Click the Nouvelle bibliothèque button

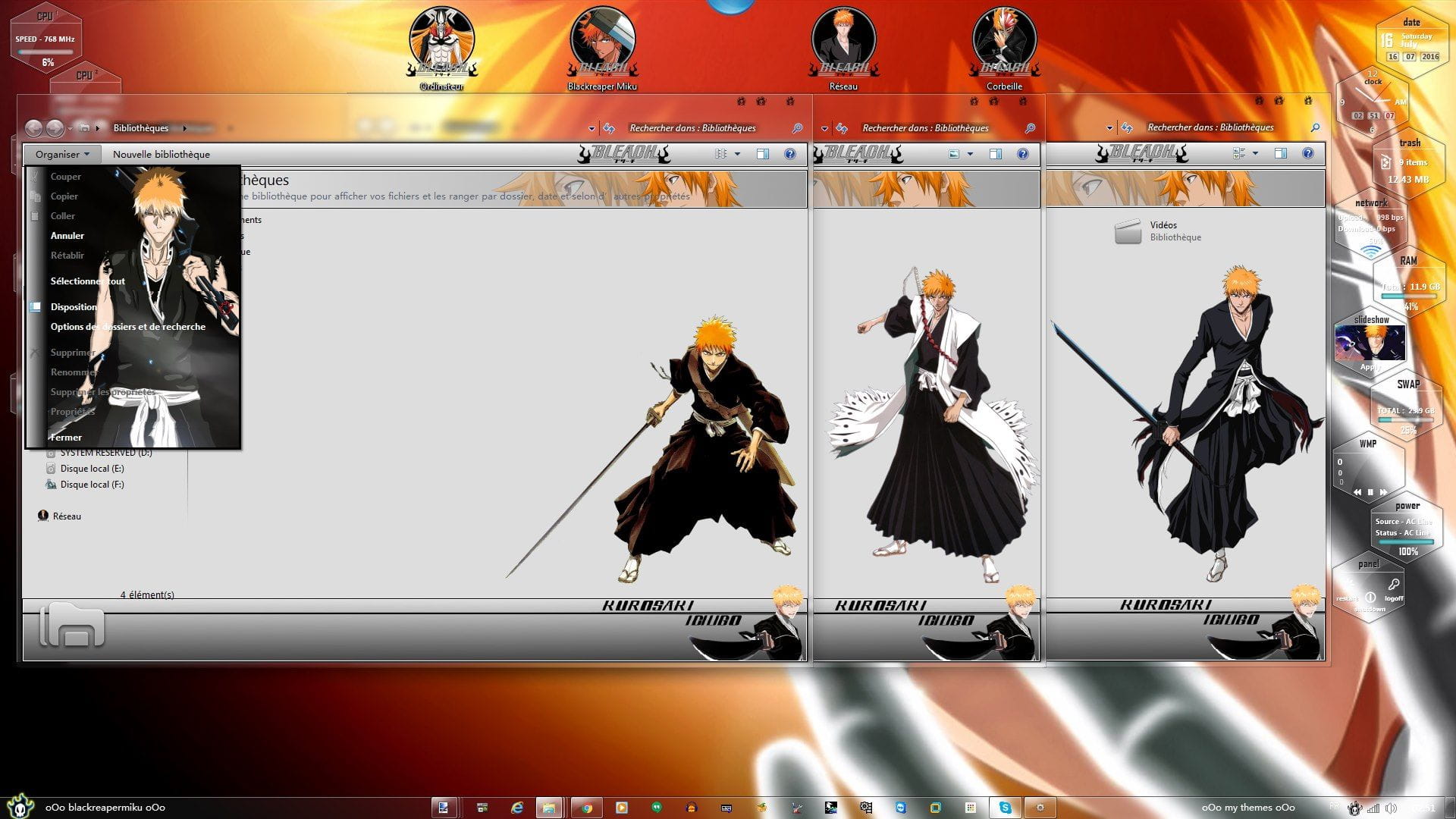[162, 154]
